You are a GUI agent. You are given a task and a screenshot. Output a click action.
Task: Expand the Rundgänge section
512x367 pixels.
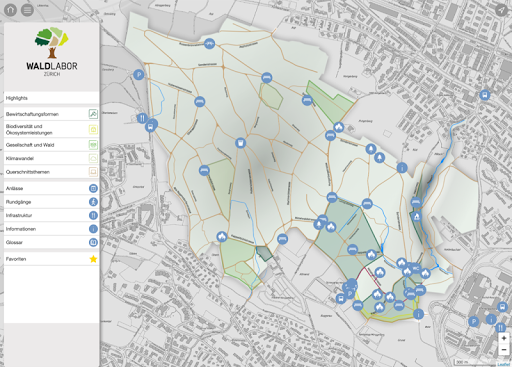click(51, 202)
